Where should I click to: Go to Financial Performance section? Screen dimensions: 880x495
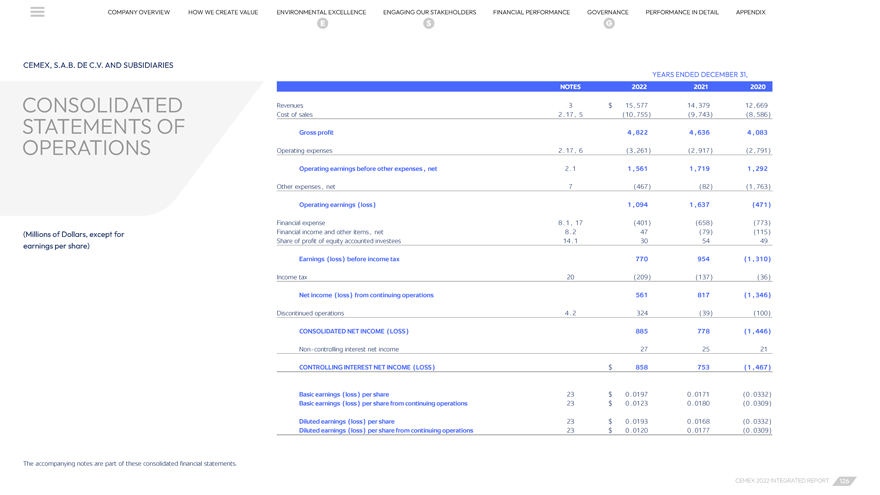point(531,12)
